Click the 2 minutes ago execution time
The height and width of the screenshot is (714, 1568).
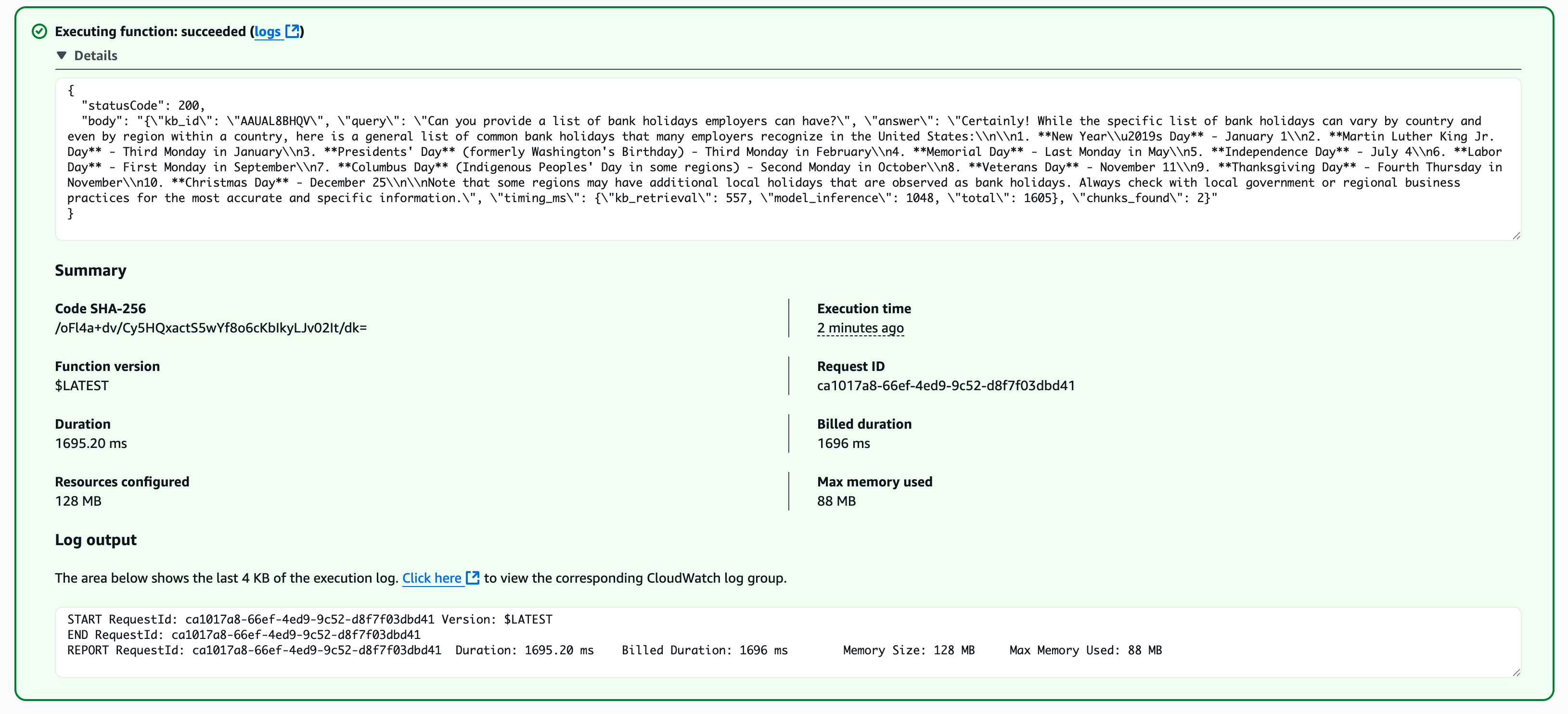(860, 328)
